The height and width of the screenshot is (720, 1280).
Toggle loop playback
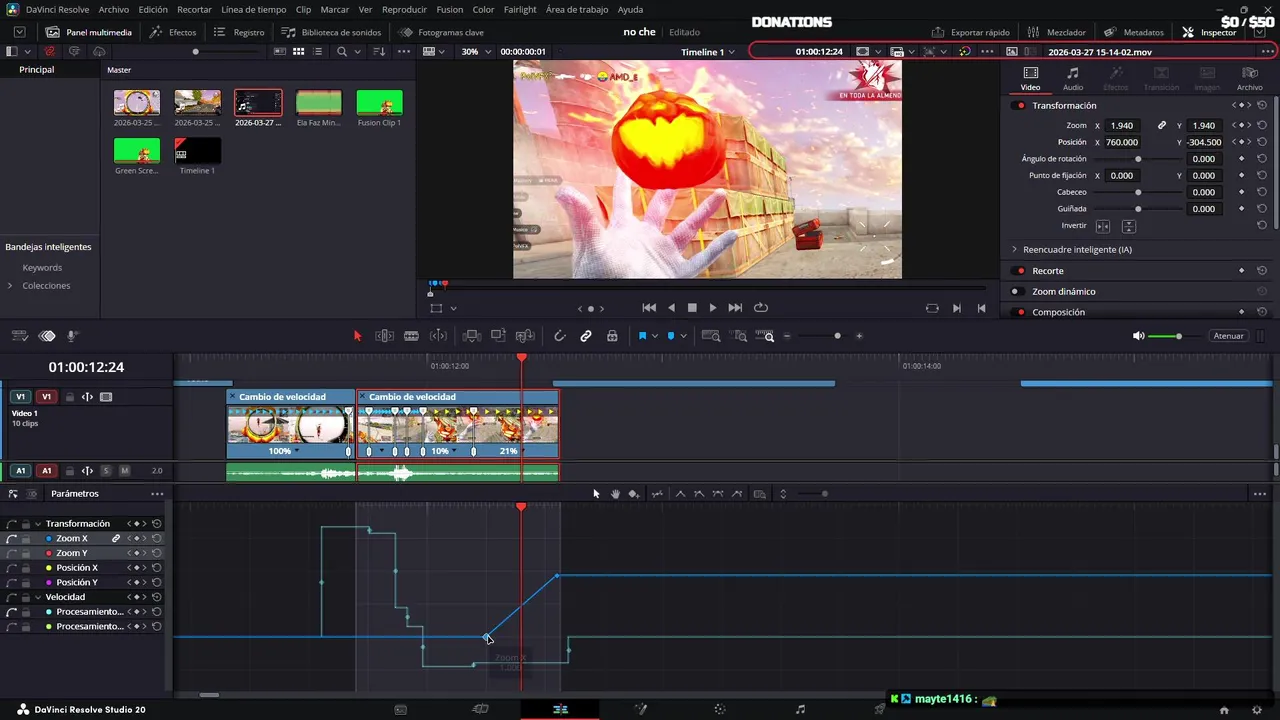pyautogui.click(x=761, y=308)
